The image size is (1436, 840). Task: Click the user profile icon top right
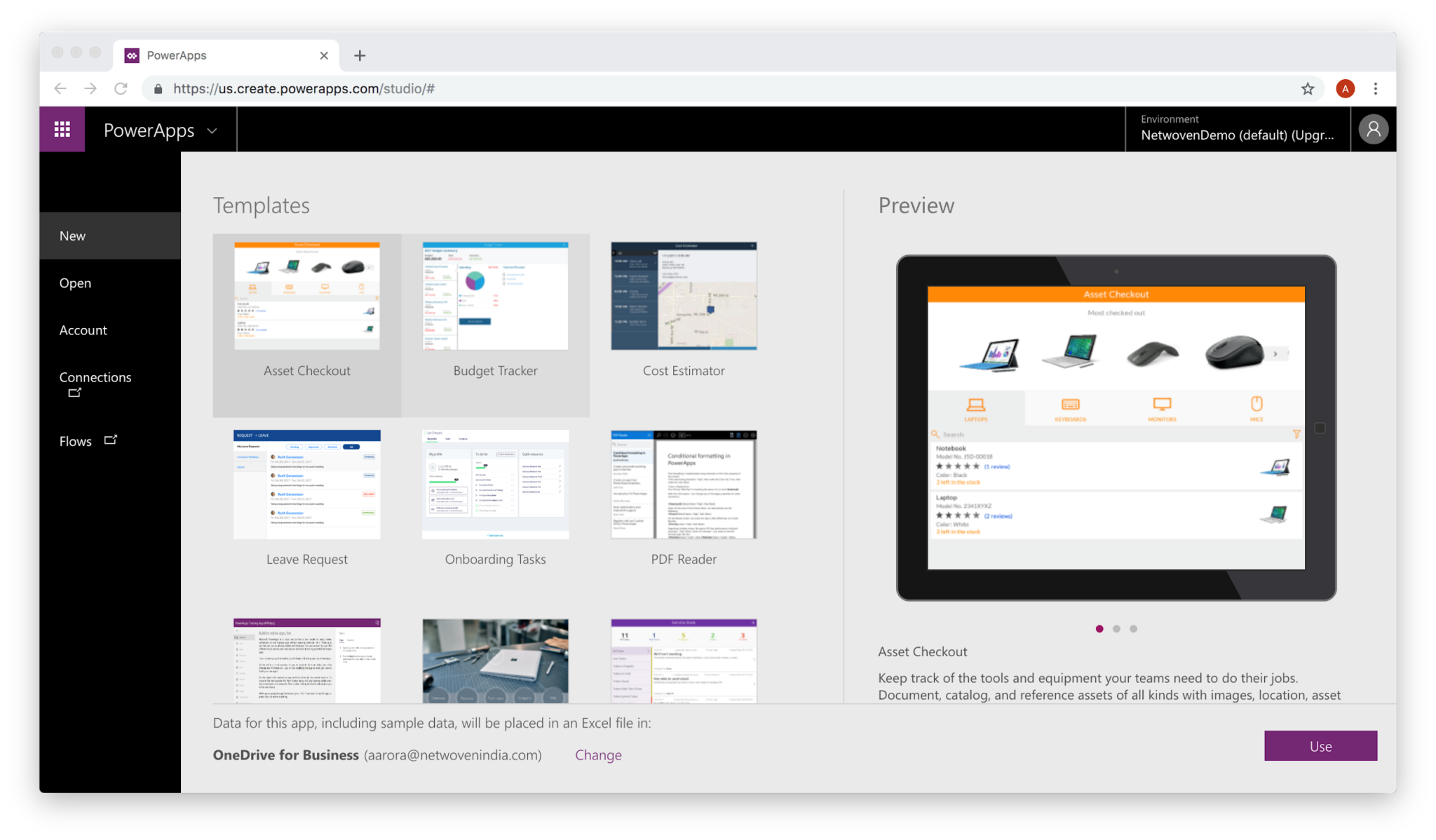point(1374,129)
